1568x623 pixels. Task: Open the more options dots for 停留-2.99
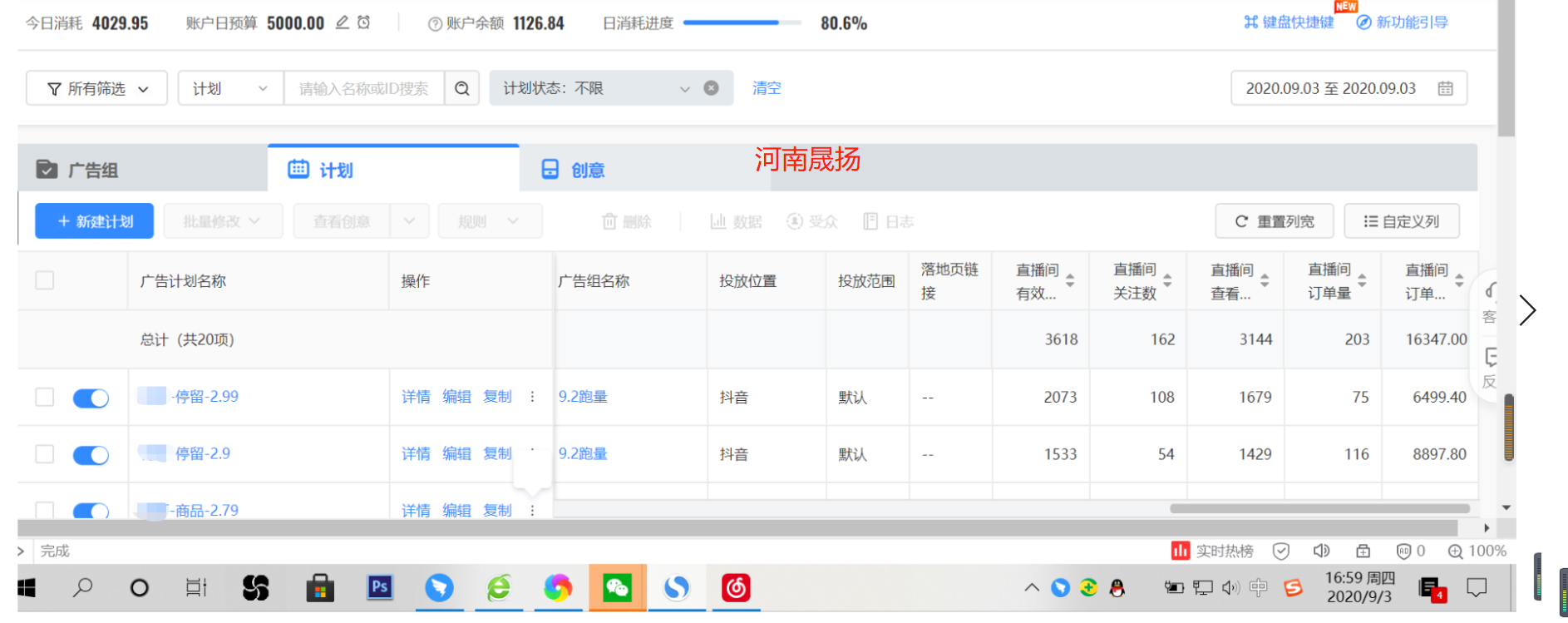click(x=532, y=397)
